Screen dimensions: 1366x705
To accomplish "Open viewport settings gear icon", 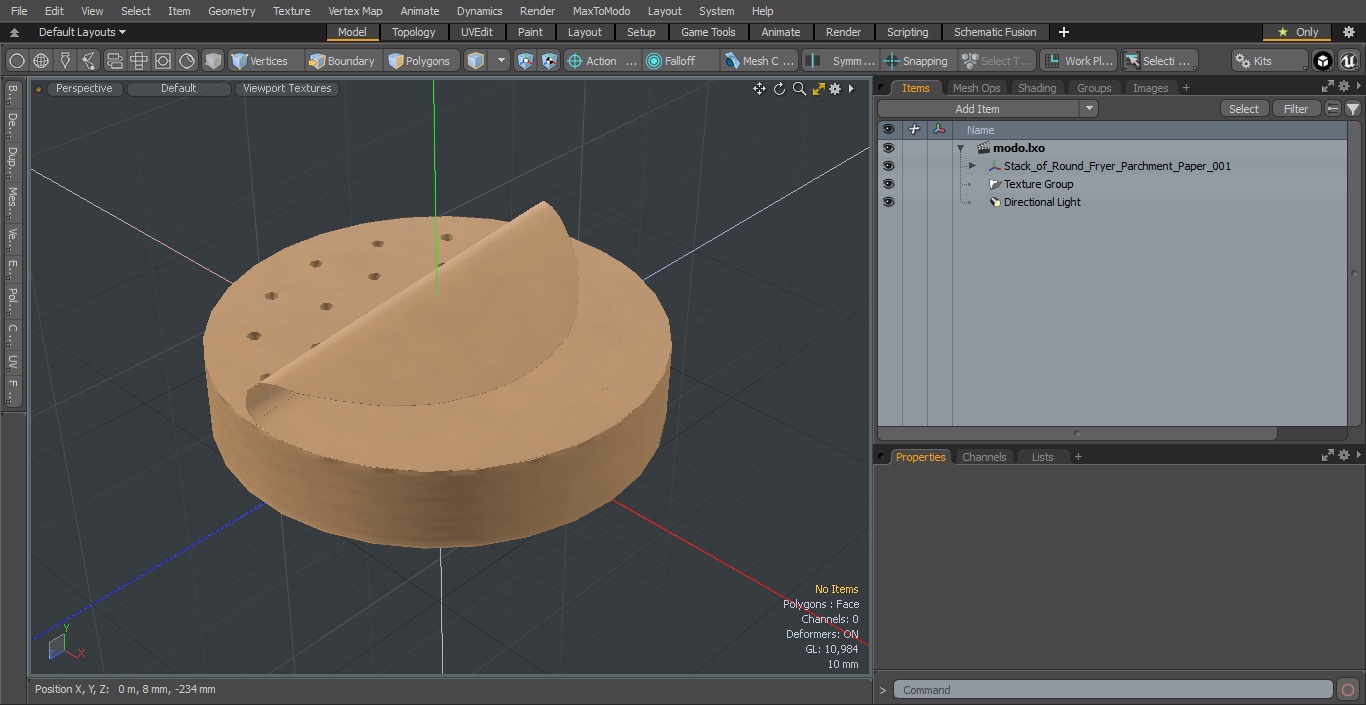I will [x=835, y=89].
